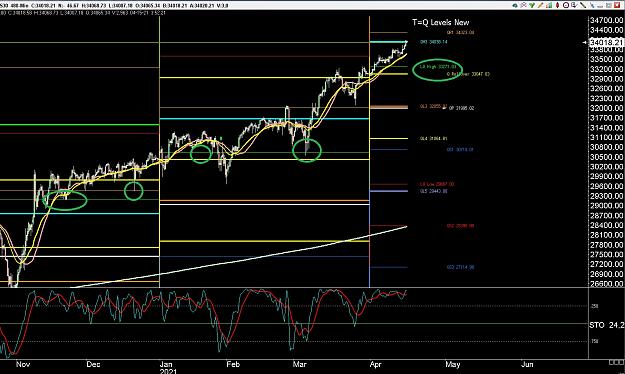Click the 29300.00 price axis label
This screenshot has height=374, width=625.
pos(607,196)
